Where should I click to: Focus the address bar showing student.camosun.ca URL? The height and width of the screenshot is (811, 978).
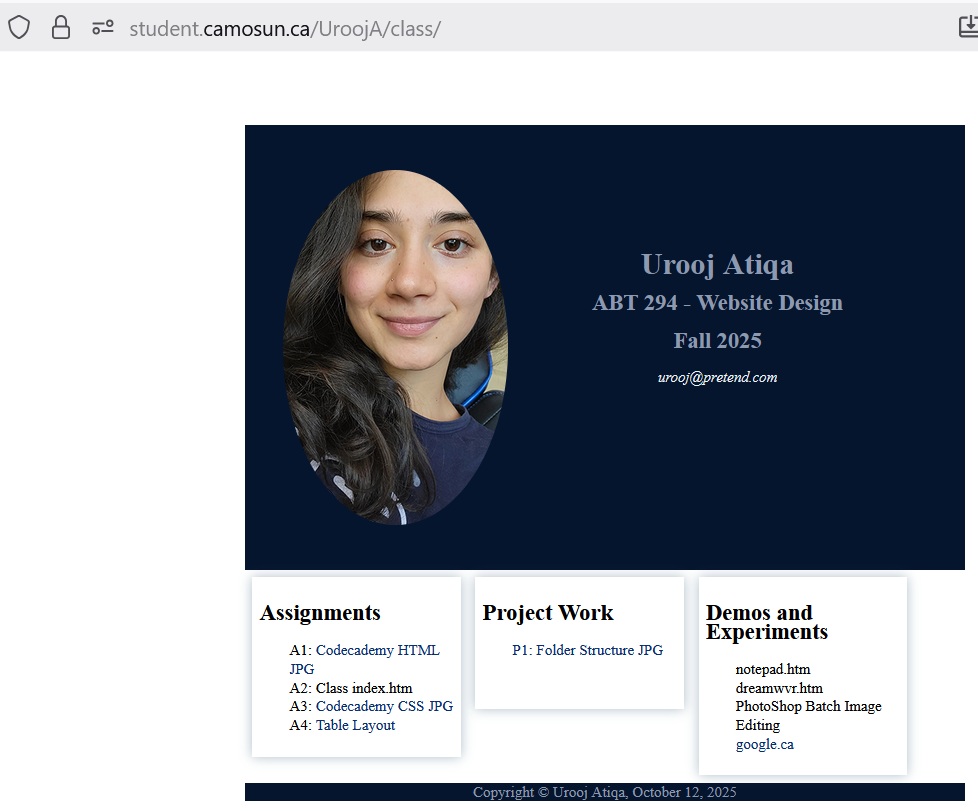[285, 28]
